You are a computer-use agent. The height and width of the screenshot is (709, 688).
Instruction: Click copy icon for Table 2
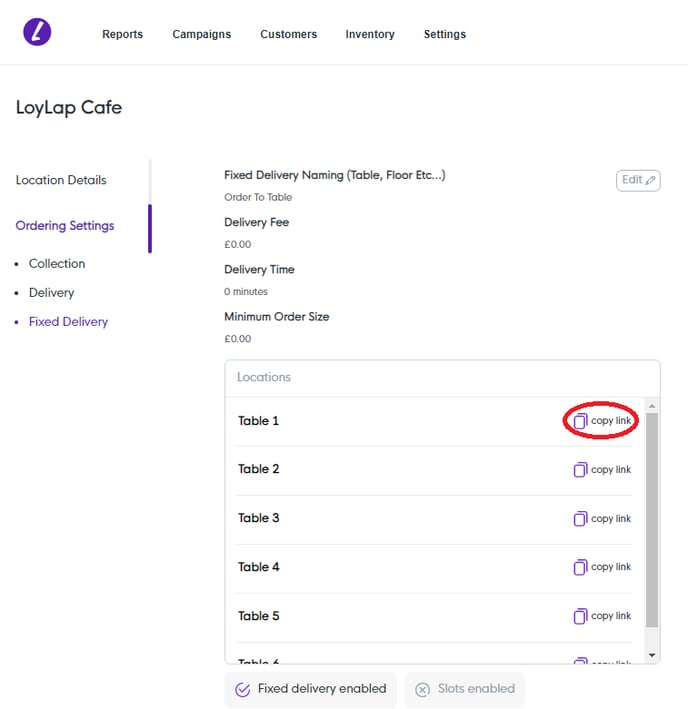coord(580,469)
